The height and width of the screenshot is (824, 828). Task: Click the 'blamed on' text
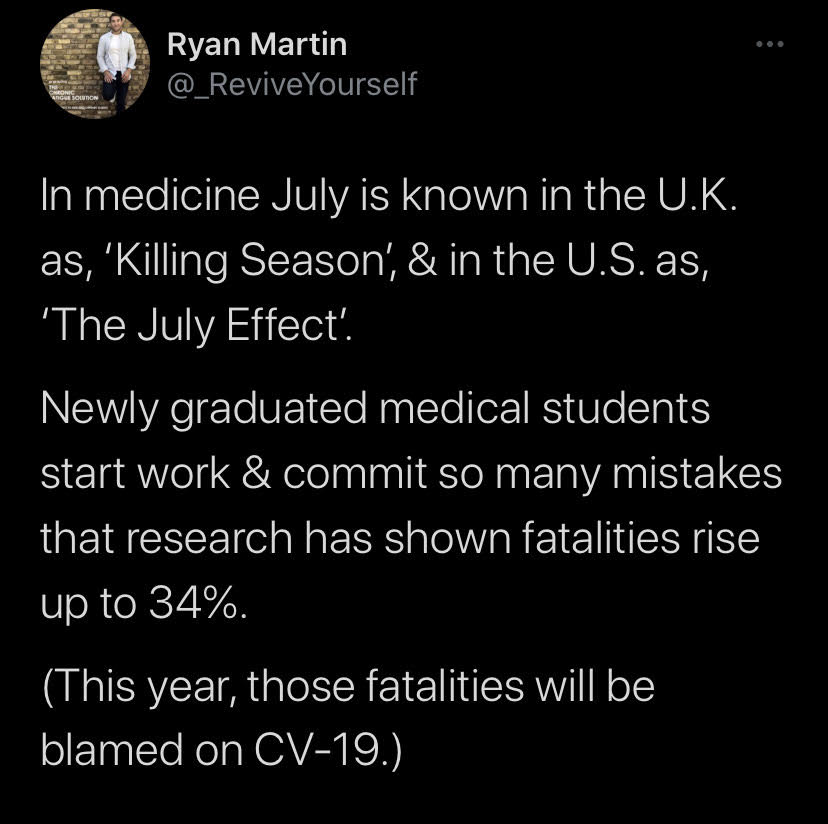pyautogui.click(x=142, y=750)
